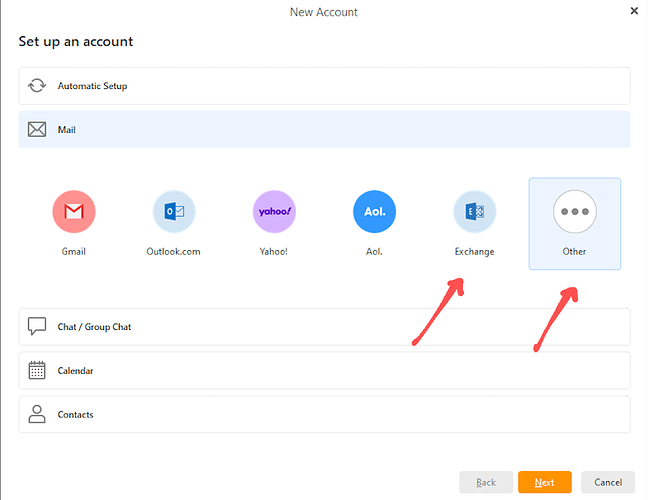Click the calendar grid icon
This screenshot has width=648, height=500.
[x=37, y=370]
